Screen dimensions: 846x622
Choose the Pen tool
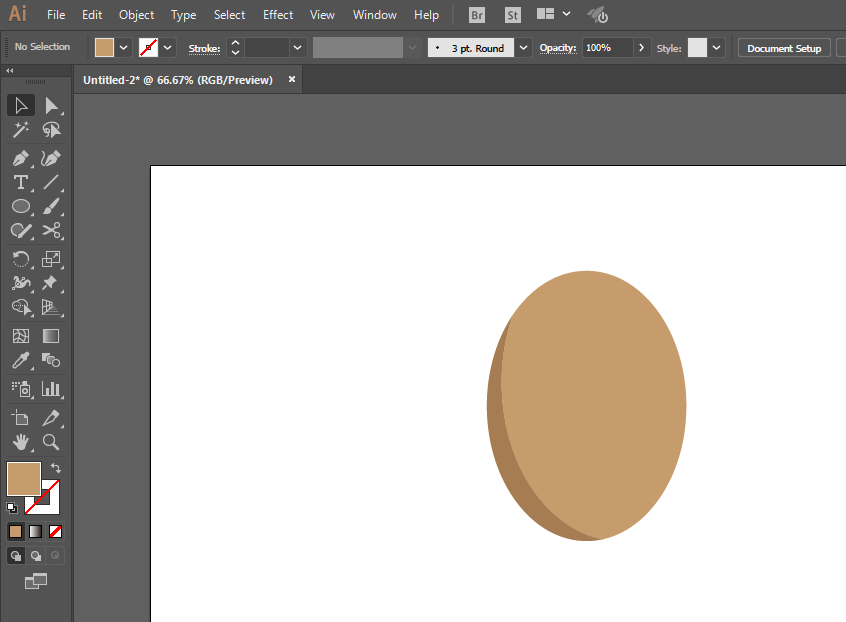pos(20,158)
